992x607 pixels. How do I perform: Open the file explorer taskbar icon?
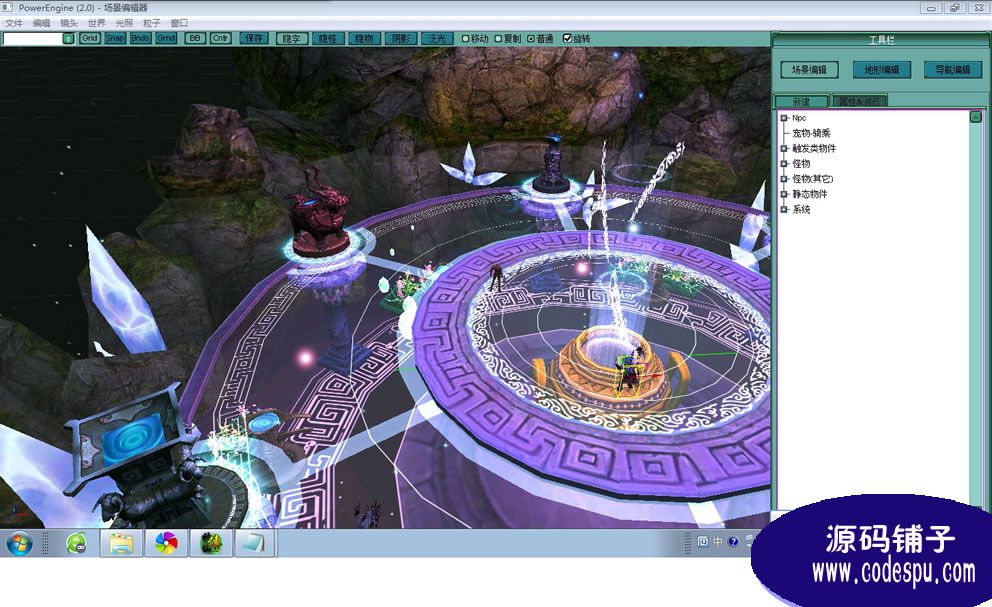click(121, 543)
